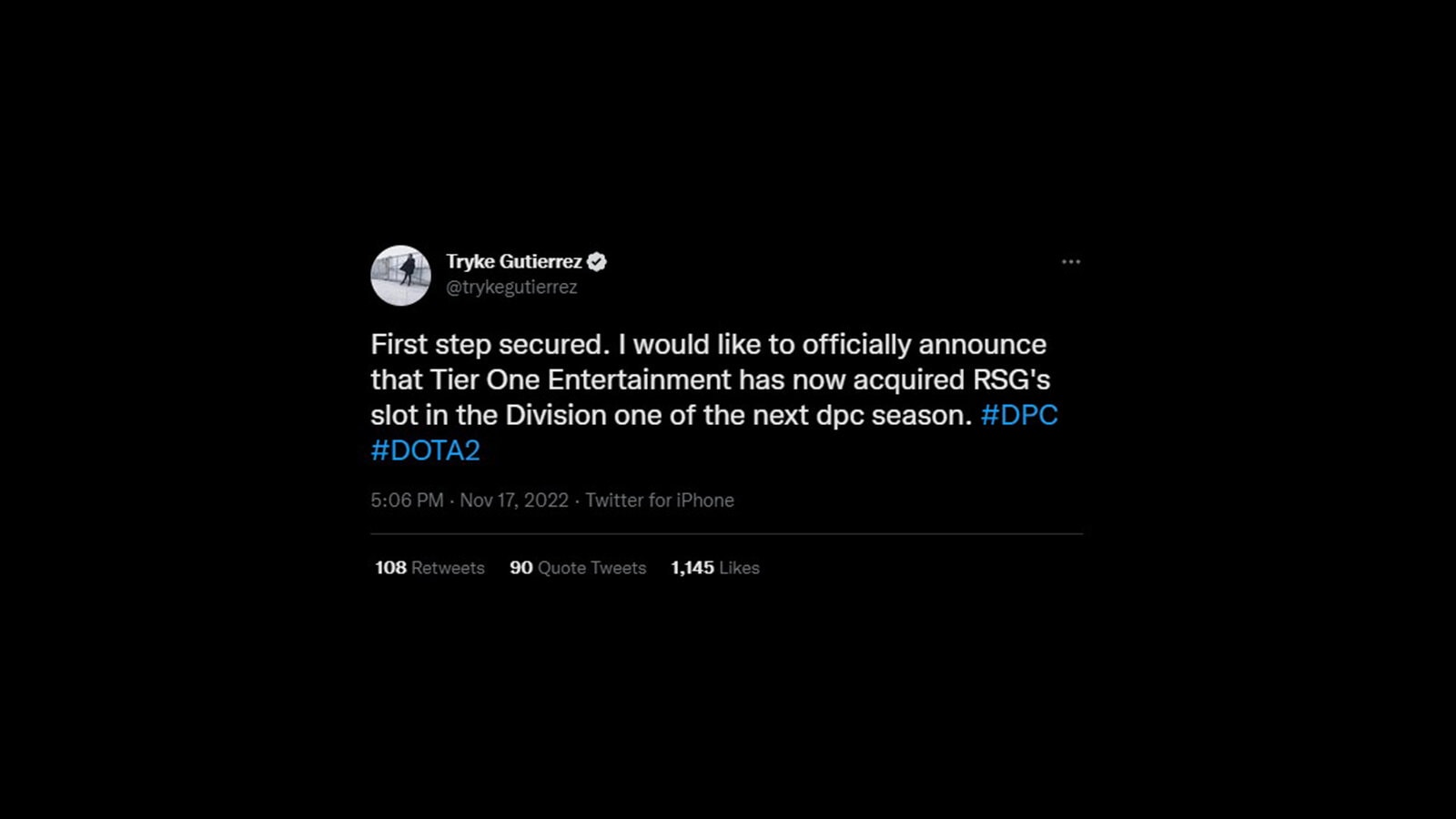Open the 90 Quote Tweets list
Screen dimensions: 1456x819
pos(521,567)
